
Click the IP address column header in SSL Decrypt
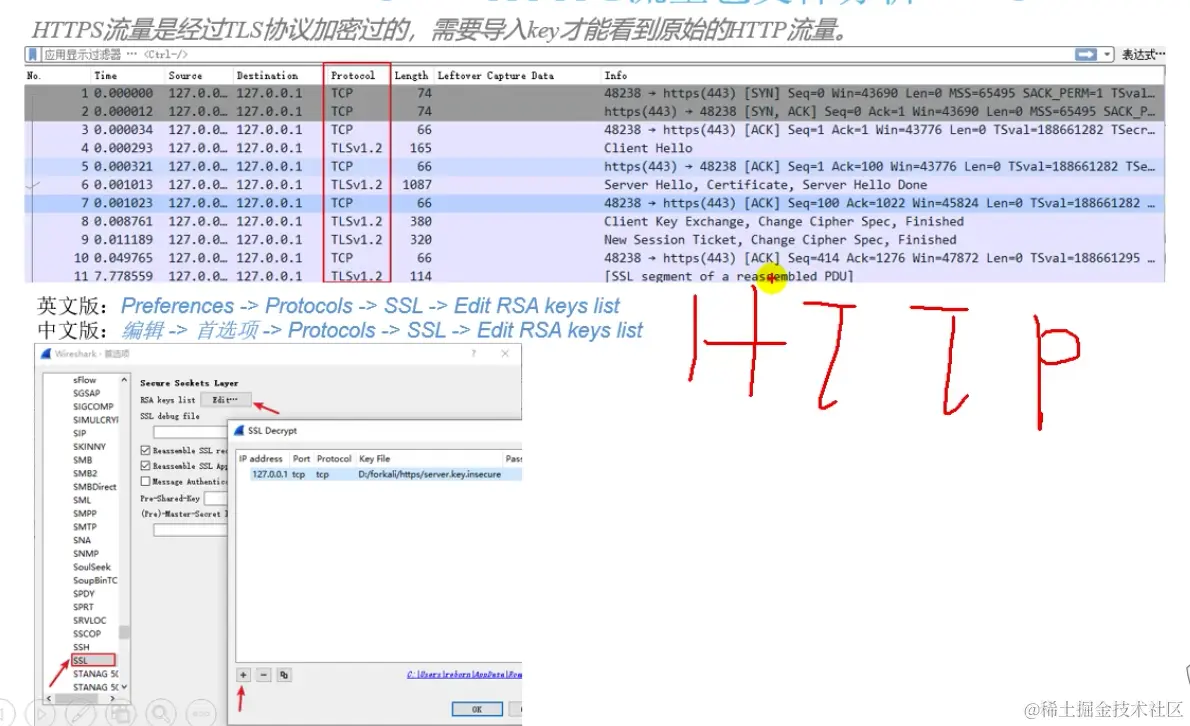coord(260,458)
